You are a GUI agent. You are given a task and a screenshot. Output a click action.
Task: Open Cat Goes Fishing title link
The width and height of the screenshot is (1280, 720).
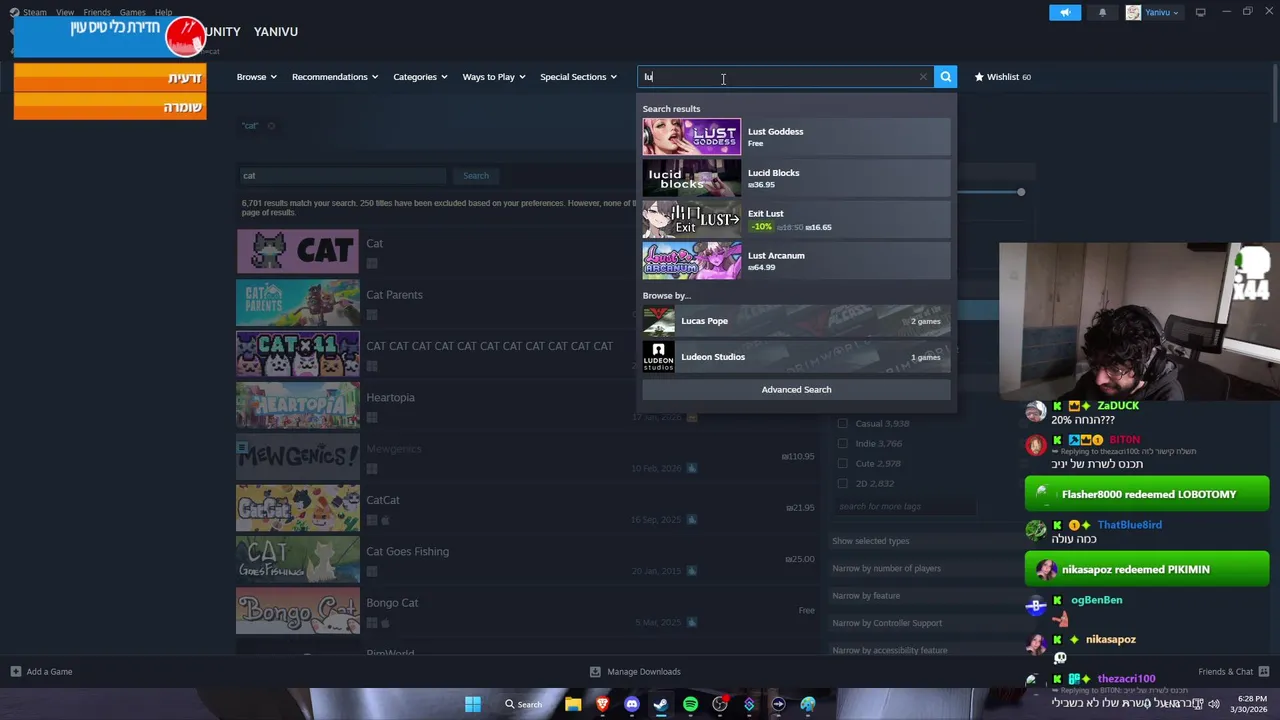(x=407, y=551)
